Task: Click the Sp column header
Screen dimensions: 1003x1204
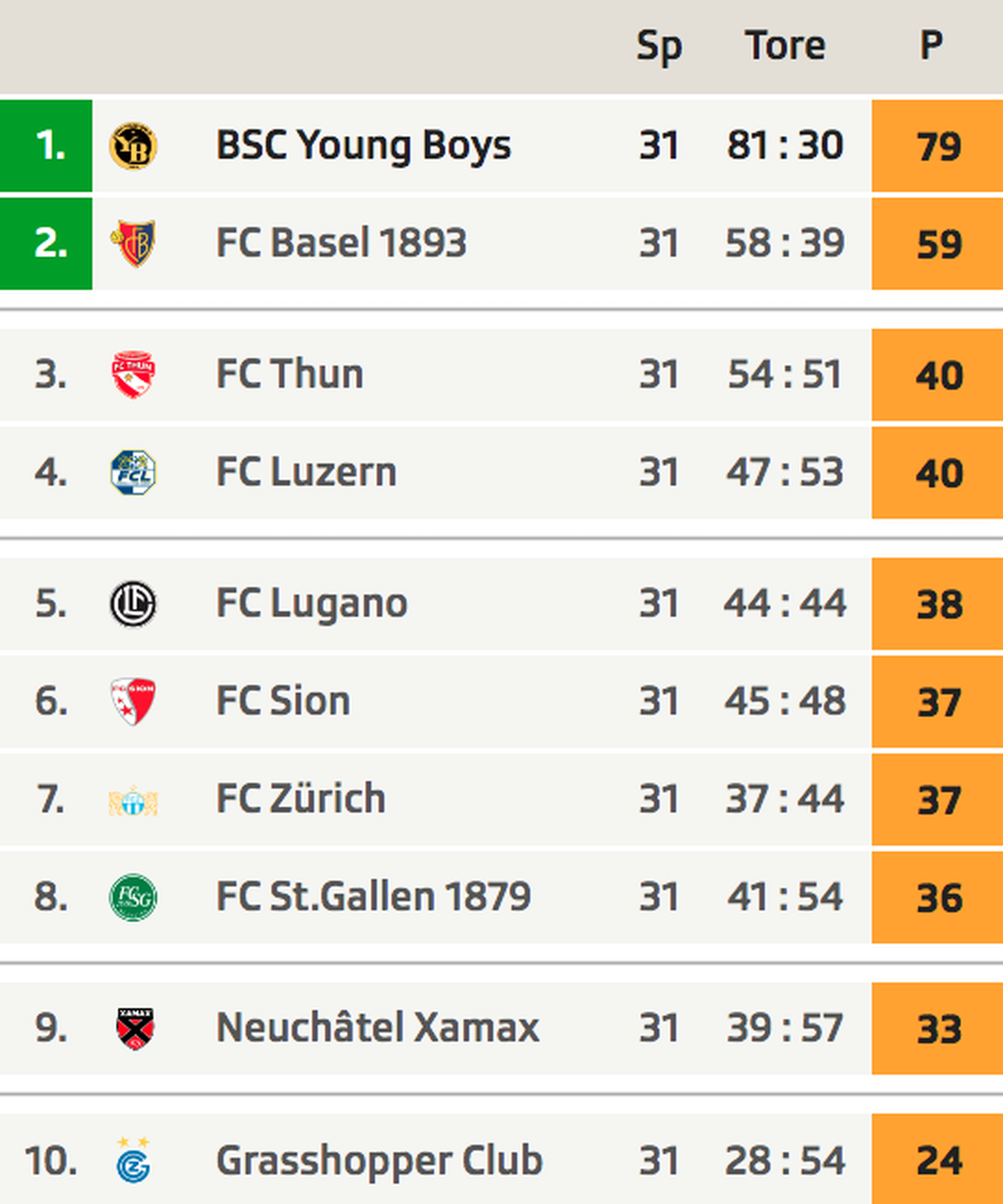Action: click(x=659, y=46)
